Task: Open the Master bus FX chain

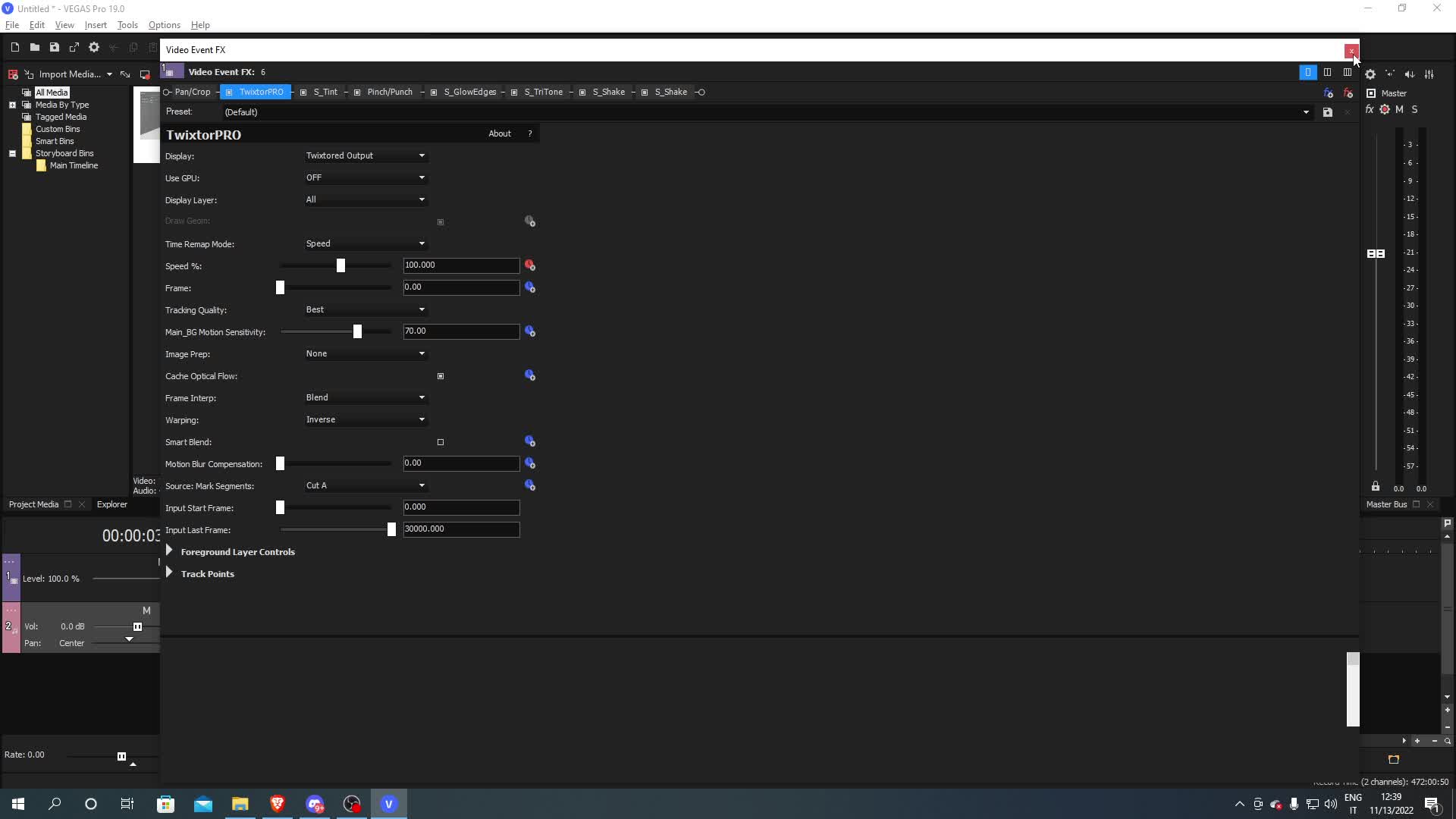Action: [x=1369, y=109]
